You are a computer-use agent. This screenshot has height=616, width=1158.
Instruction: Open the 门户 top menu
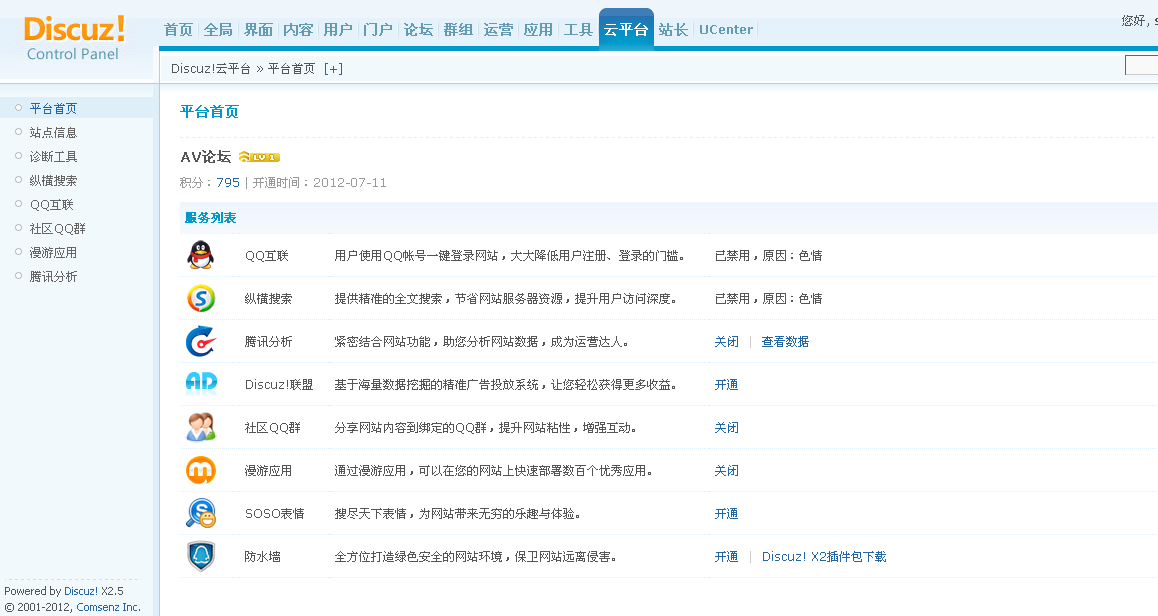(x=377, y=30)
